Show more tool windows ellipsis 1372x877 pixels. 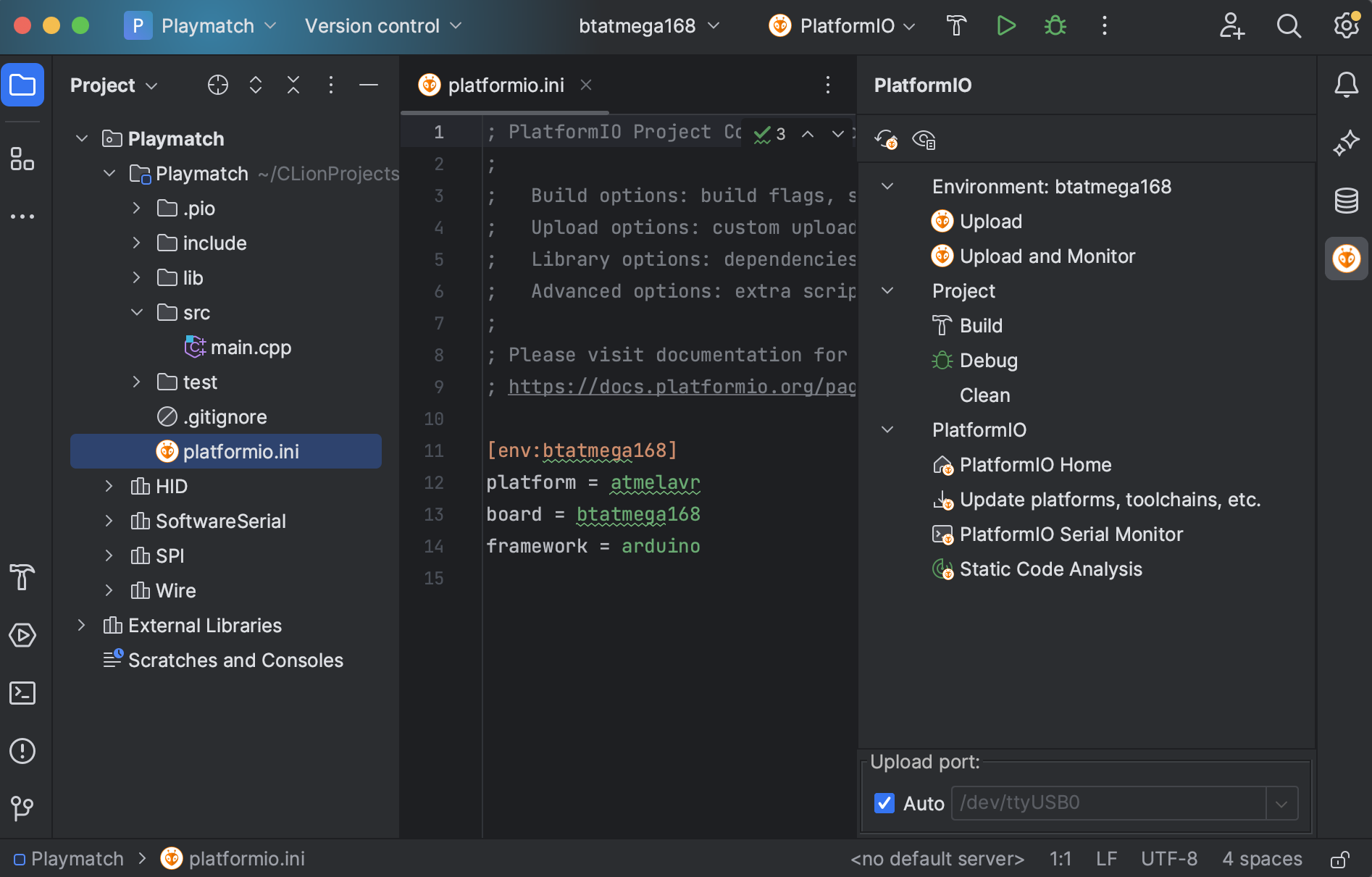pyautogui.click(x=22, y=217)
